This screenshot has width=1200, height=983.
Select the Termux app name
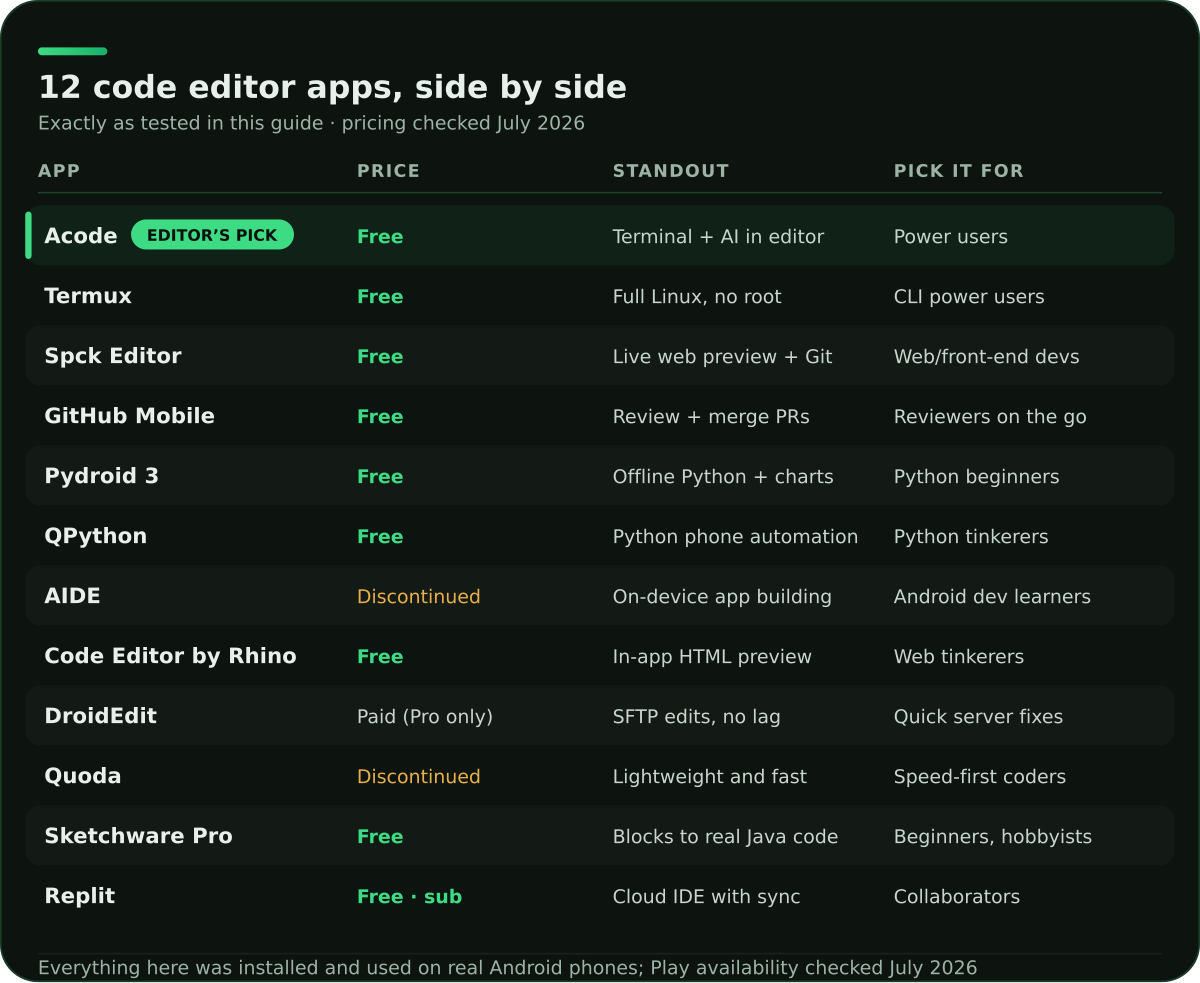[88, 296]
